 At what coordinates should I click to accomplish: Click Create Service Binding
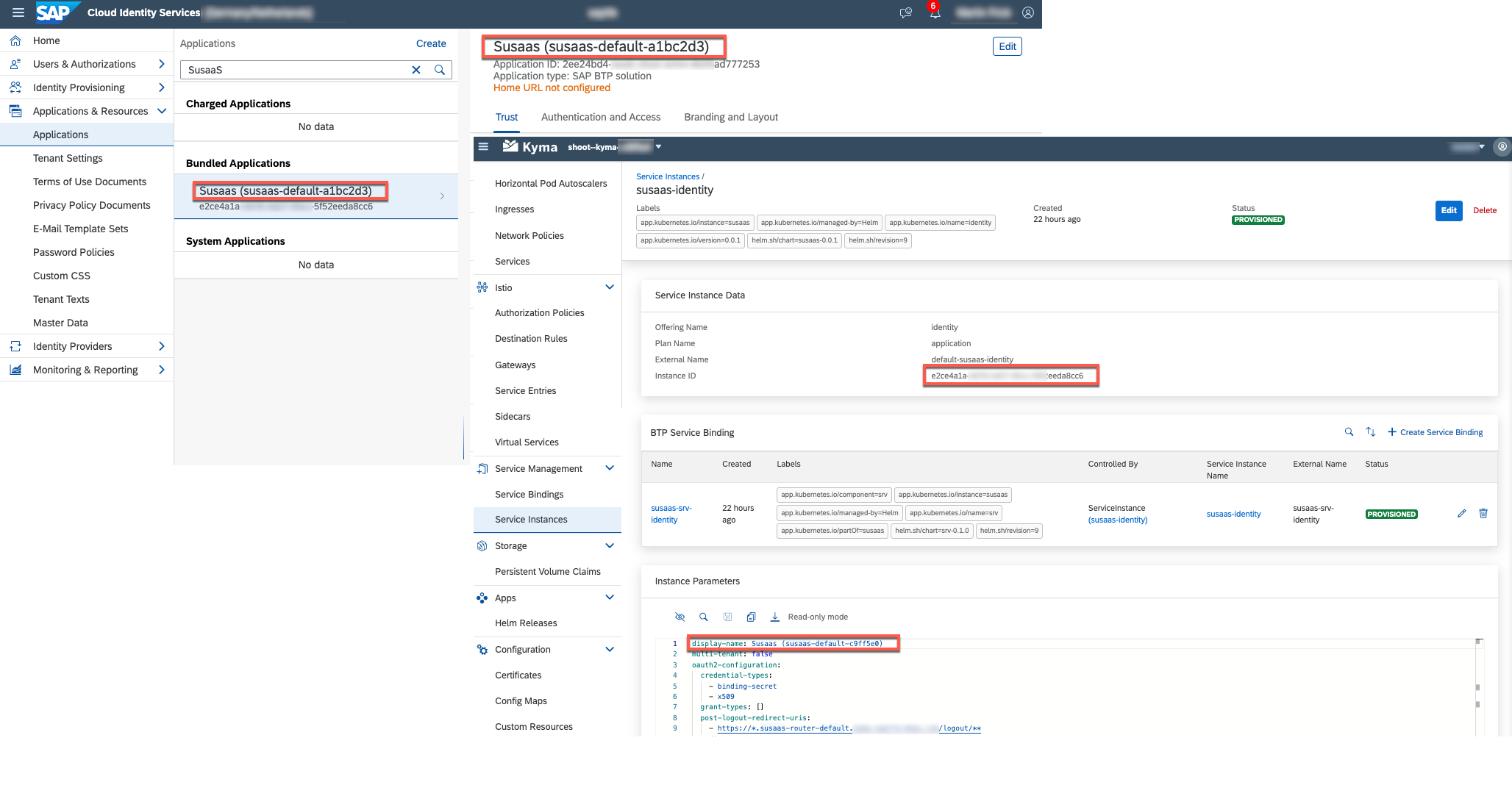tap(1435, 432)
